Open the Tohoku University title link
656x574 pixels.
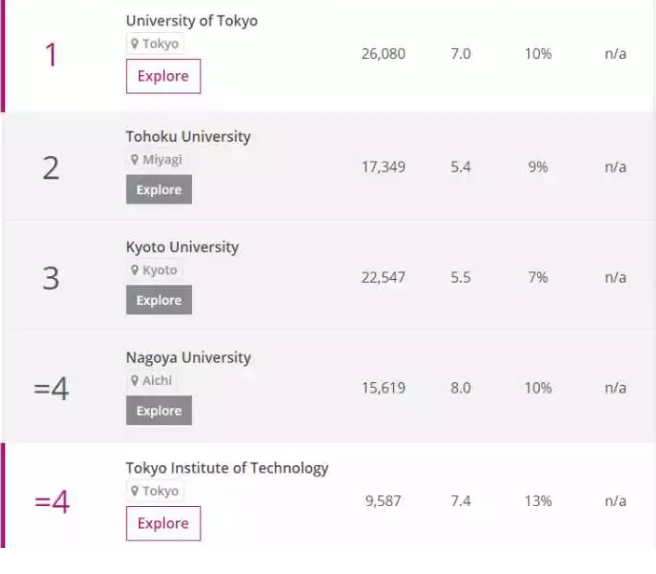click(x=188, y=137)
